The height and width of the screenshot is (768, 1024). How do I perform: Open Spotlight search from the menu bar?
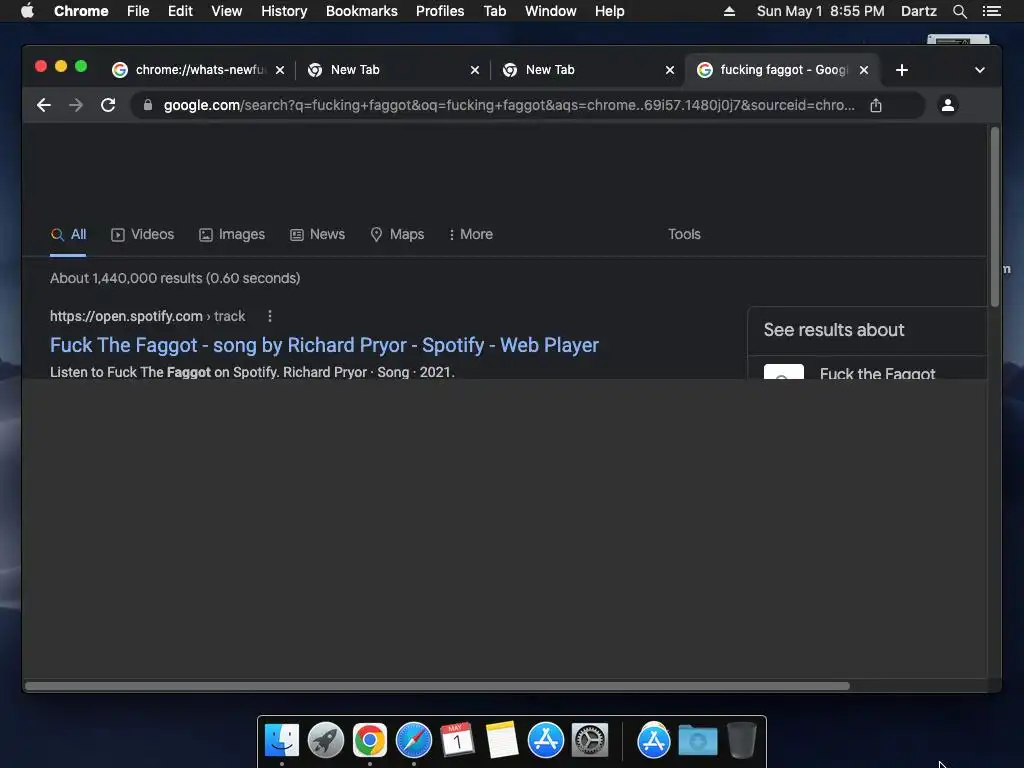tap(960, 11)
